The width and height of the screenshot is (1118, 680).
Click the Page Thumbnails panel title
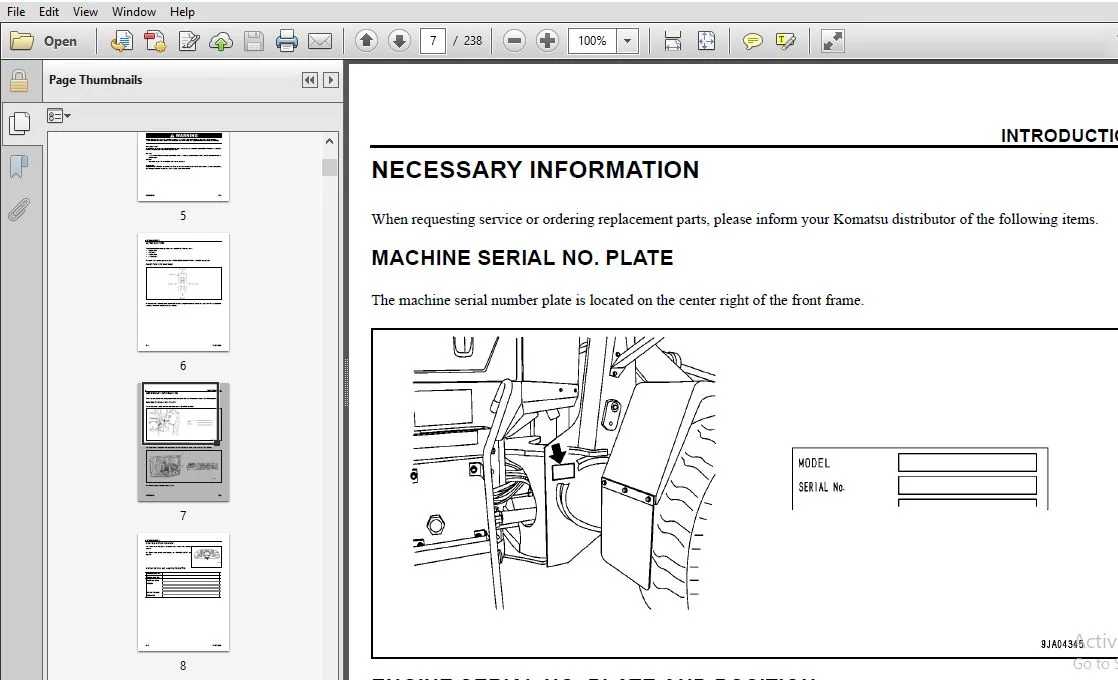[x=95, y=80]
